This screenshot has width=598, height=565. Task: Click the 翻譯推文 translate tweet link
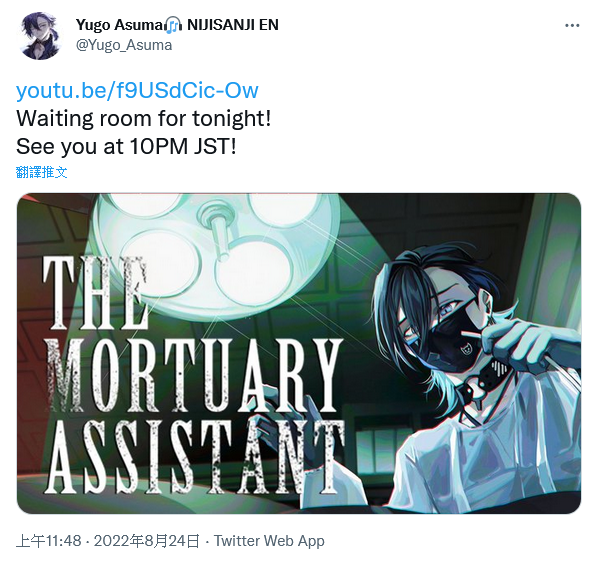(x=42, y=172)
